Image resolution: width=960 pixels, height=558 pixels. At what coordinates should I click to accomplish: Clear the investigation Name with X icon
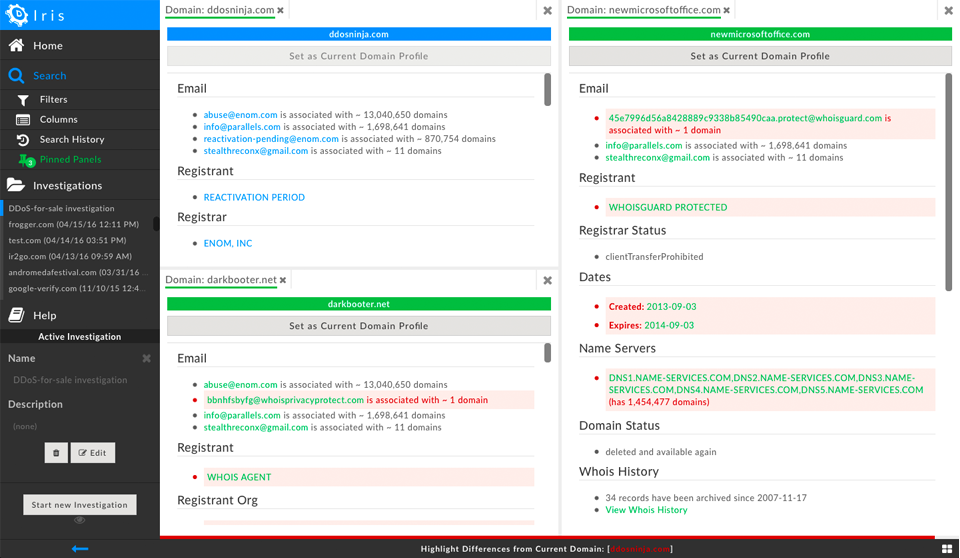pos(146,358)
